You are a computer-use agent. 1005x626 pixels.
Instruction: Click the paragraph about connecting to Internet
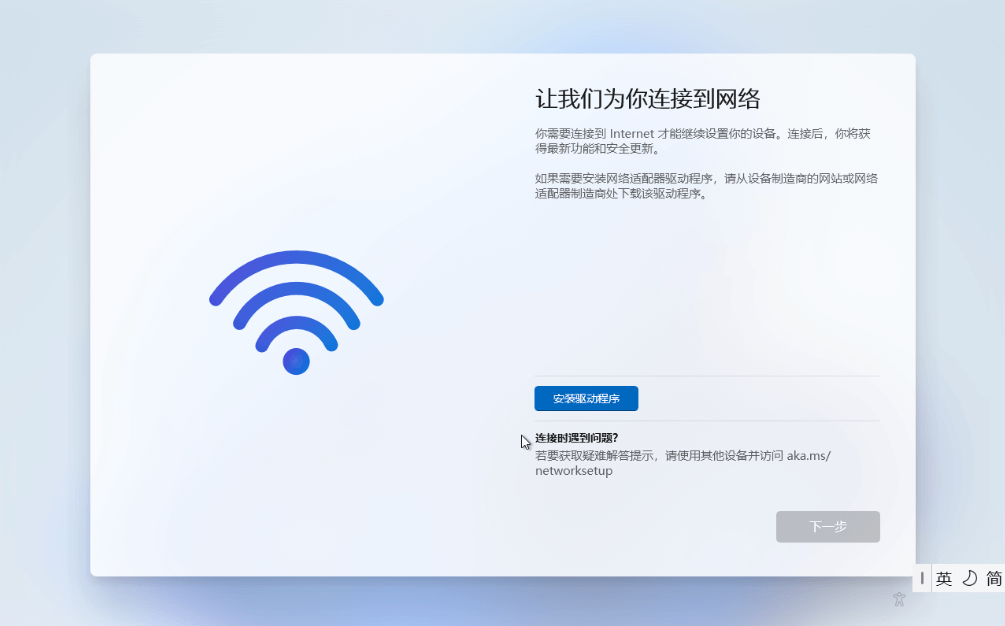tap(702, 141)
